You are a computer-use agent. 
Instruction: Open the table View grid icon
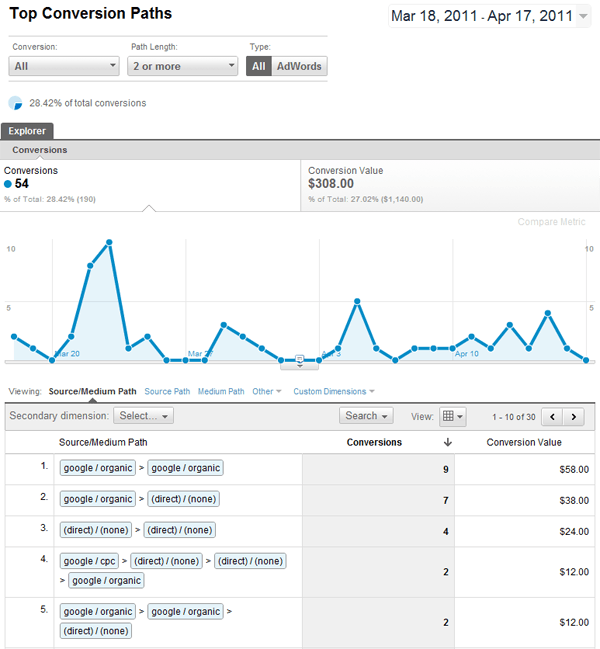[x=453, y=416]
